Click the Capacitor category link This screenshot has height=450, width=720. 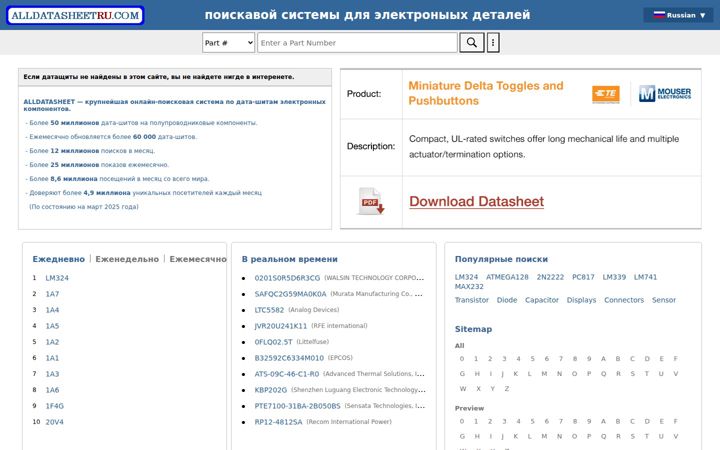point(542,300)
